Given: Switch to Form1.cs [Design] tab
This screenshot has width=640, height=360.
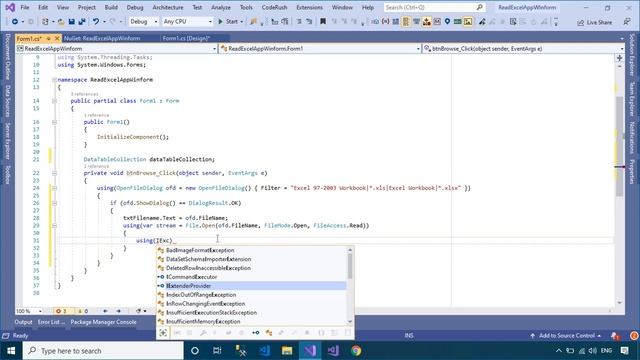Looking at the screenshot, I should point(187,38).
